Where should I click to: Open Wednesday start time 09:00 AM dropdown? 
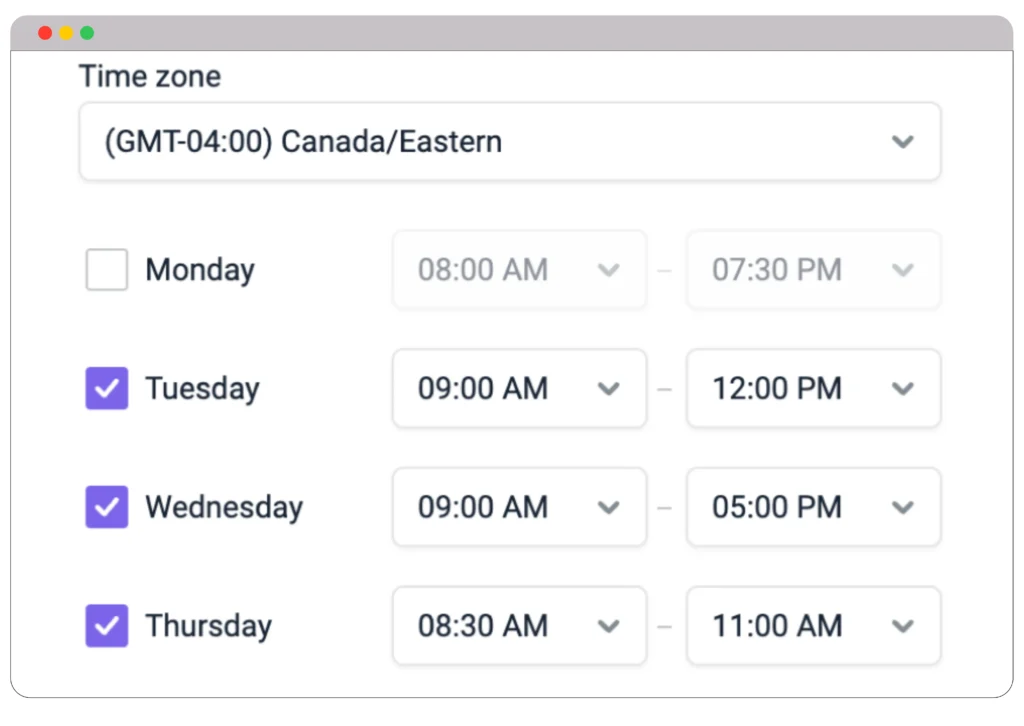519,507
